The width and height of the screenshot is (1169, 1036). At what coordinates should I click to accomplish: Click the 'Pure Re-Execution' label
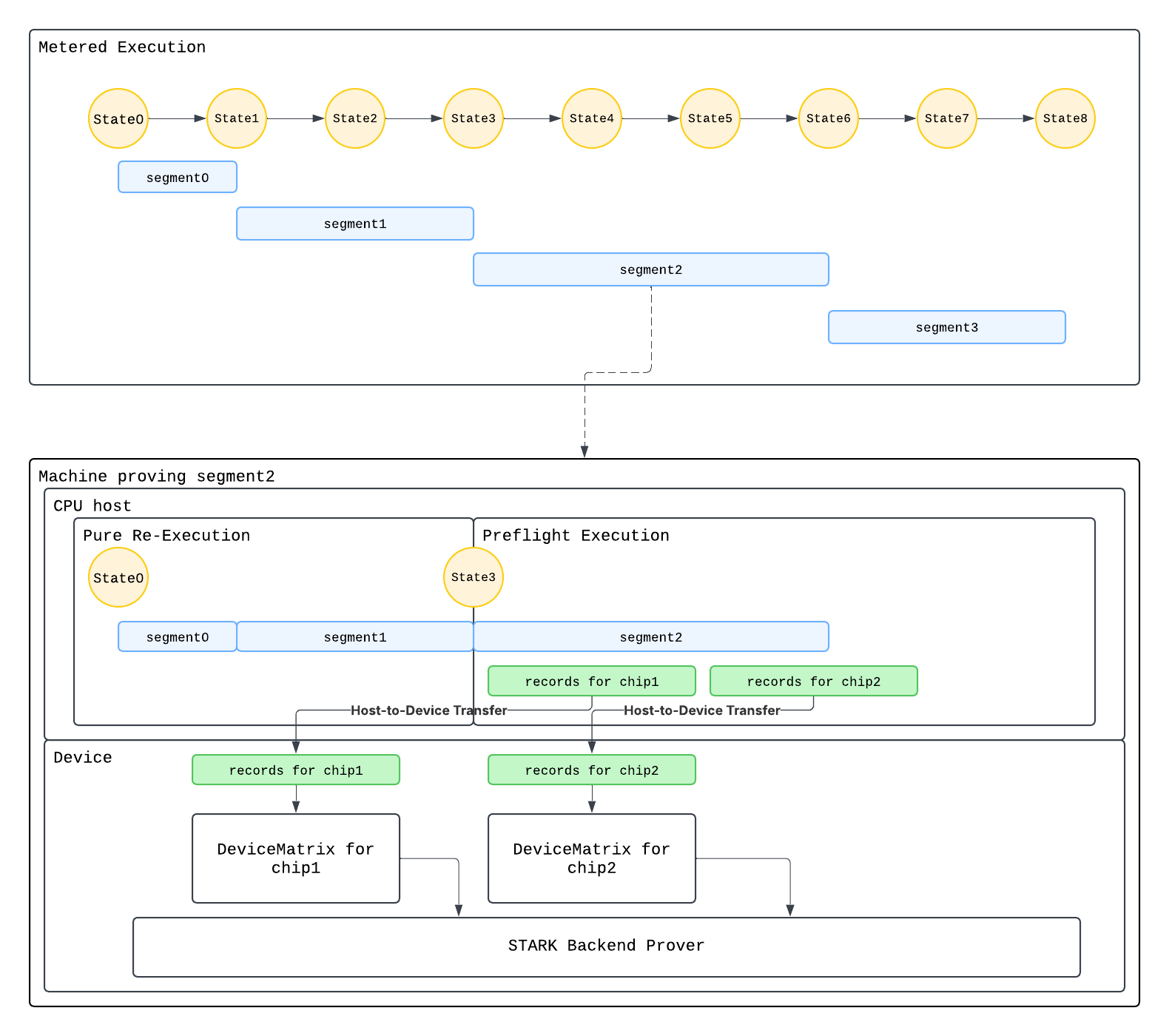click(x=166, y=536)
